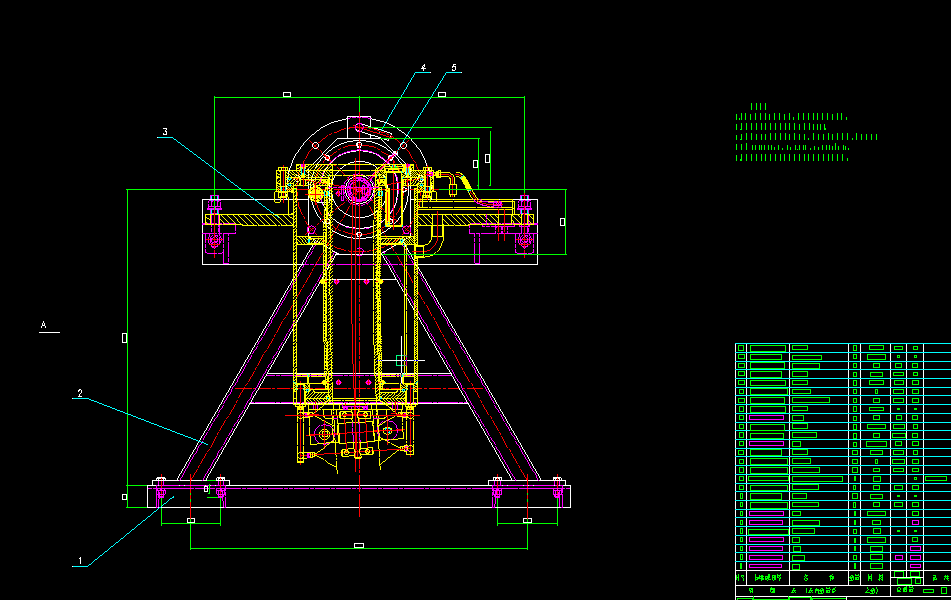Click the parts list header row

click(x=843, y=578)
